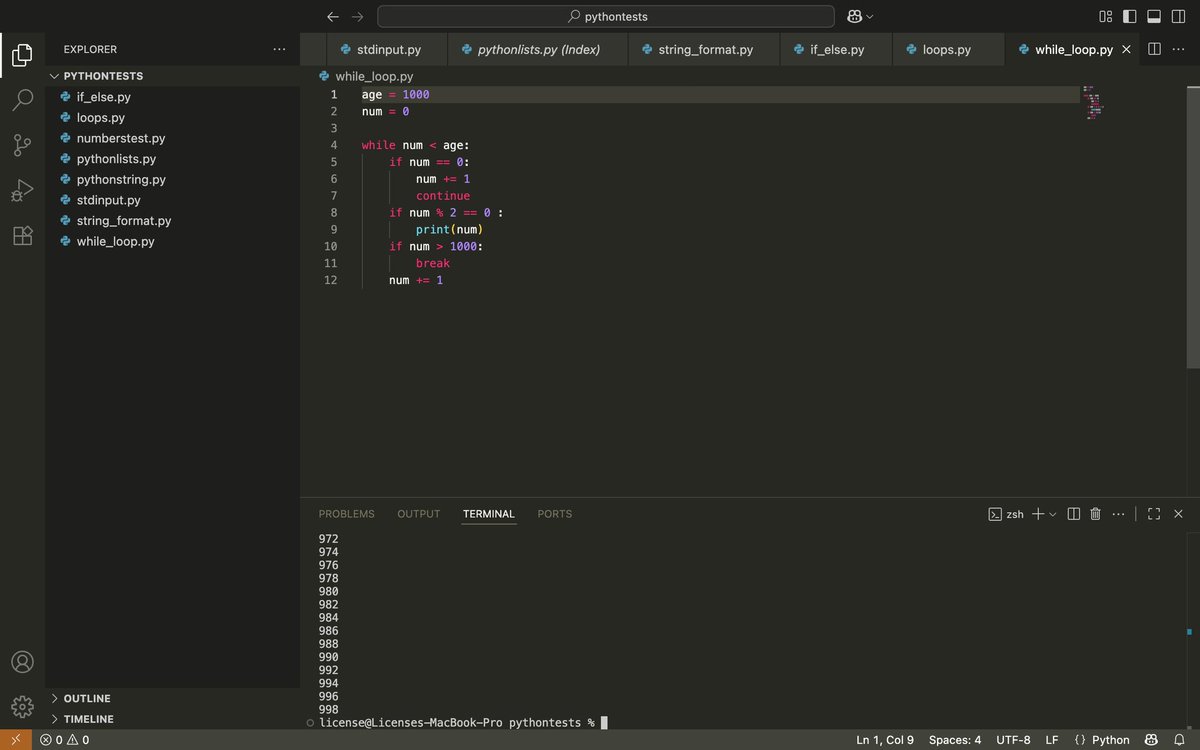This screenshot has width=1200, height=750.
Task: Toggle the secondary side bar
Action: (x=1178, y=16)
